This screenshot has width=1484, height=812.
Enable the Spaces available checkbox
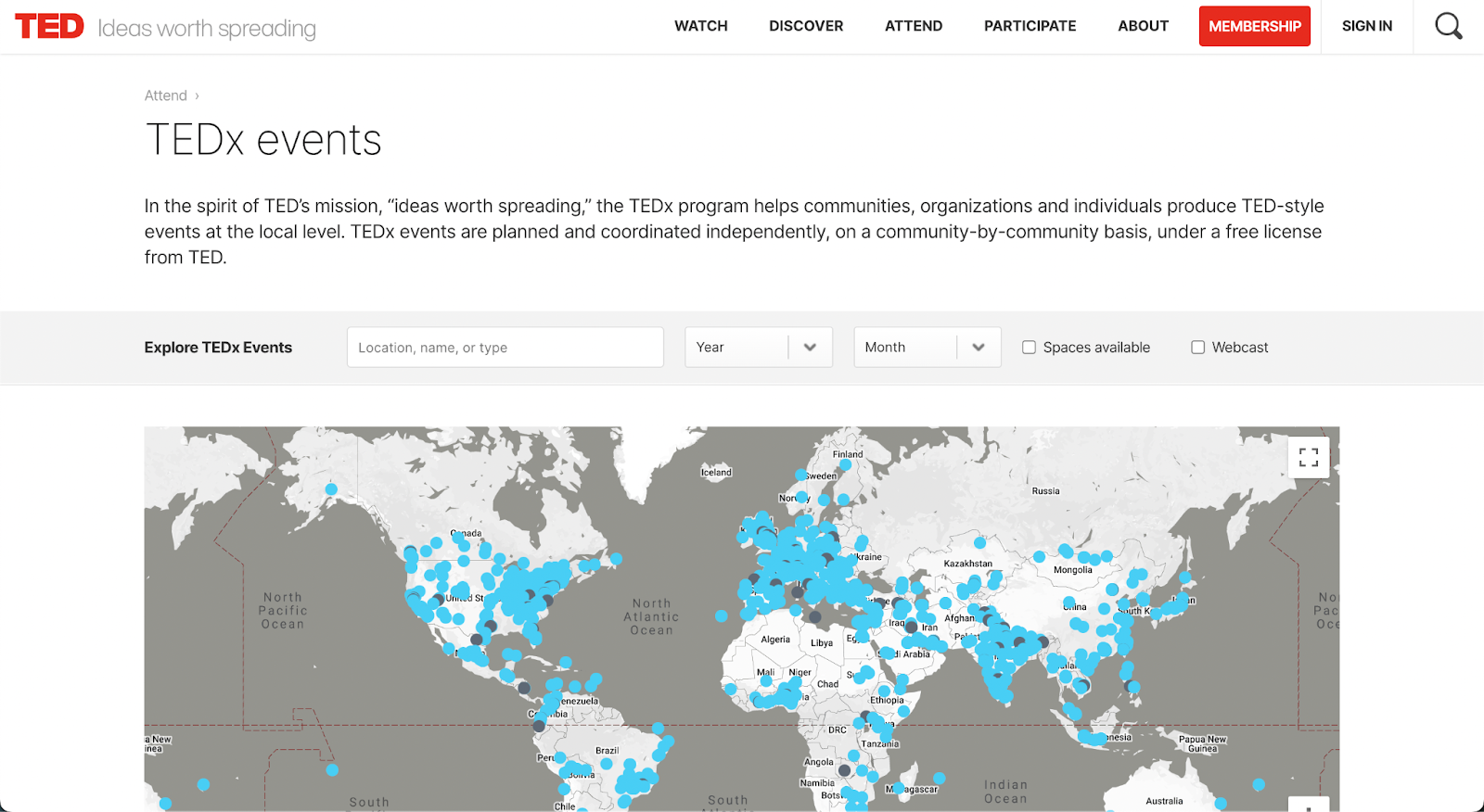click(1029, 348)
